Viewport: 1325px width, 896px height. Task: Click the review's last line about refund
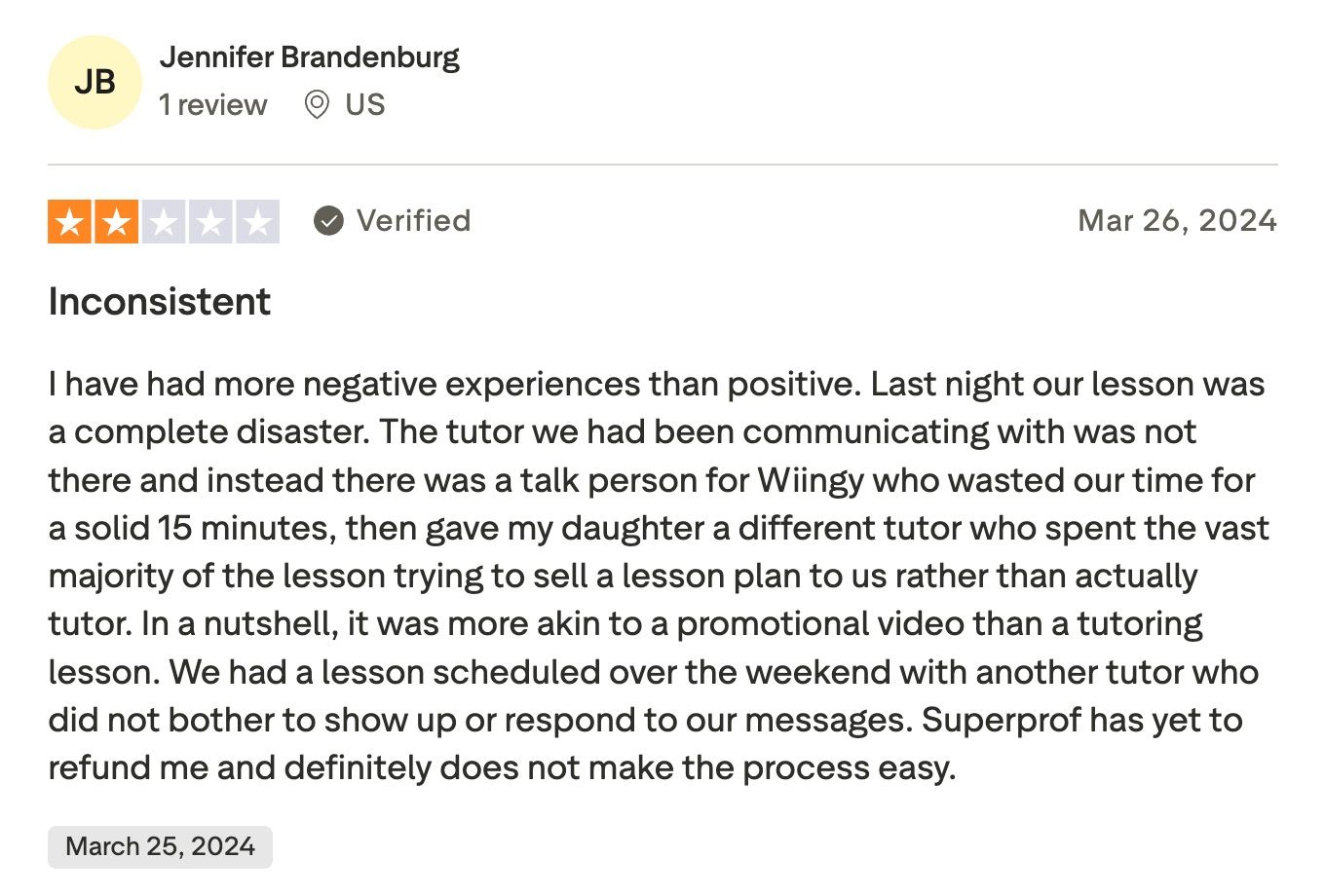[502, 767]
